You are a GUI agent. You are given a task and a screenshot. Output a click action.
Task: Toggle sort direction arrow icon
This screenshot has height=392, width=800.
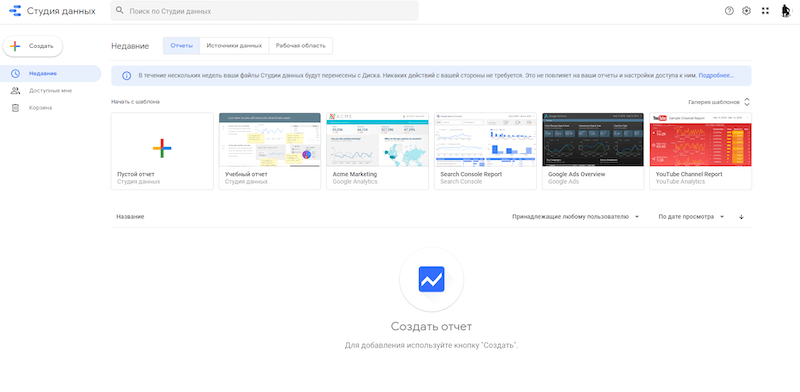tap(741, 217)
